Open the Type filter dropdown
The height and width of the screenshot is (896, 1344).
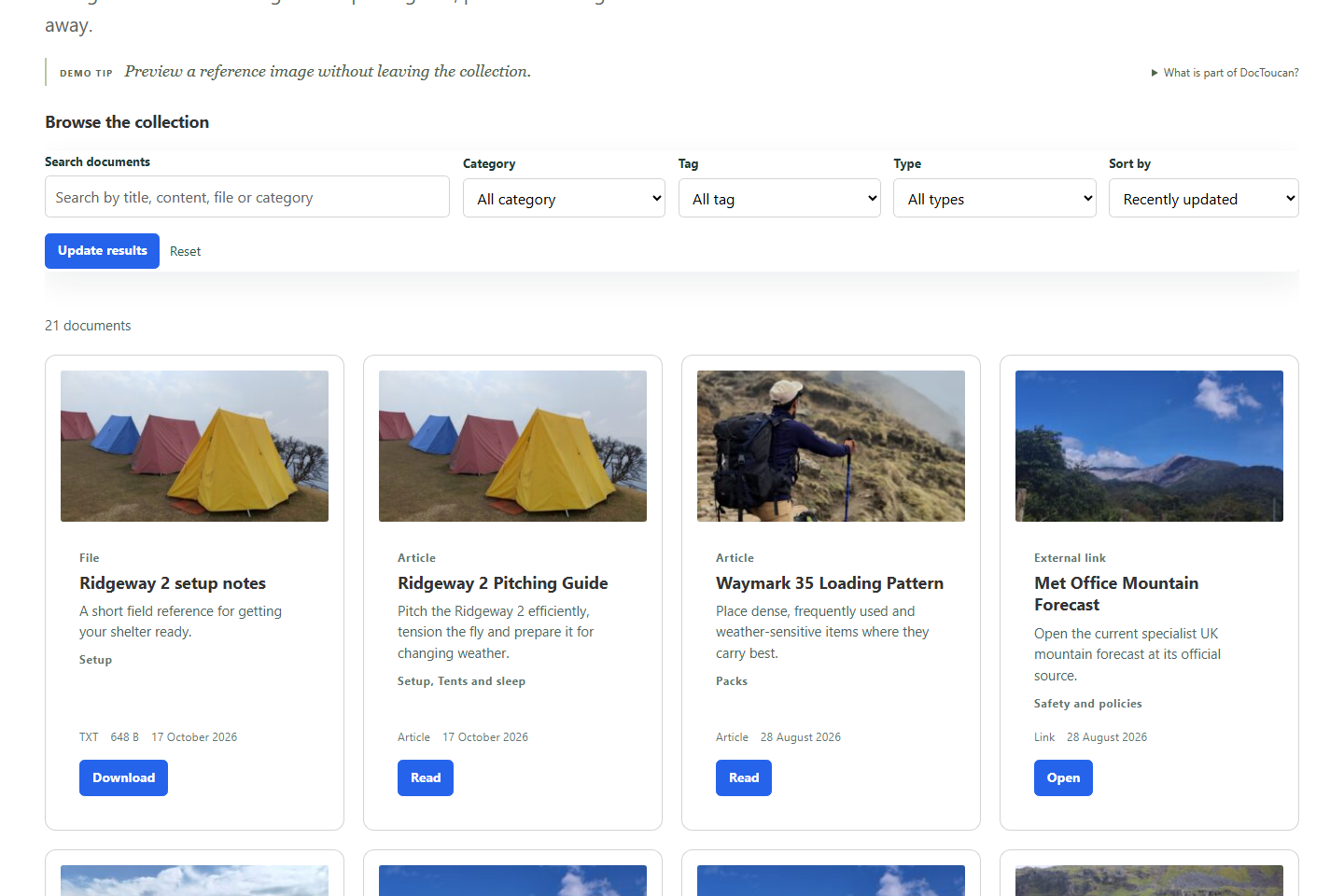(x=995, y=199)
